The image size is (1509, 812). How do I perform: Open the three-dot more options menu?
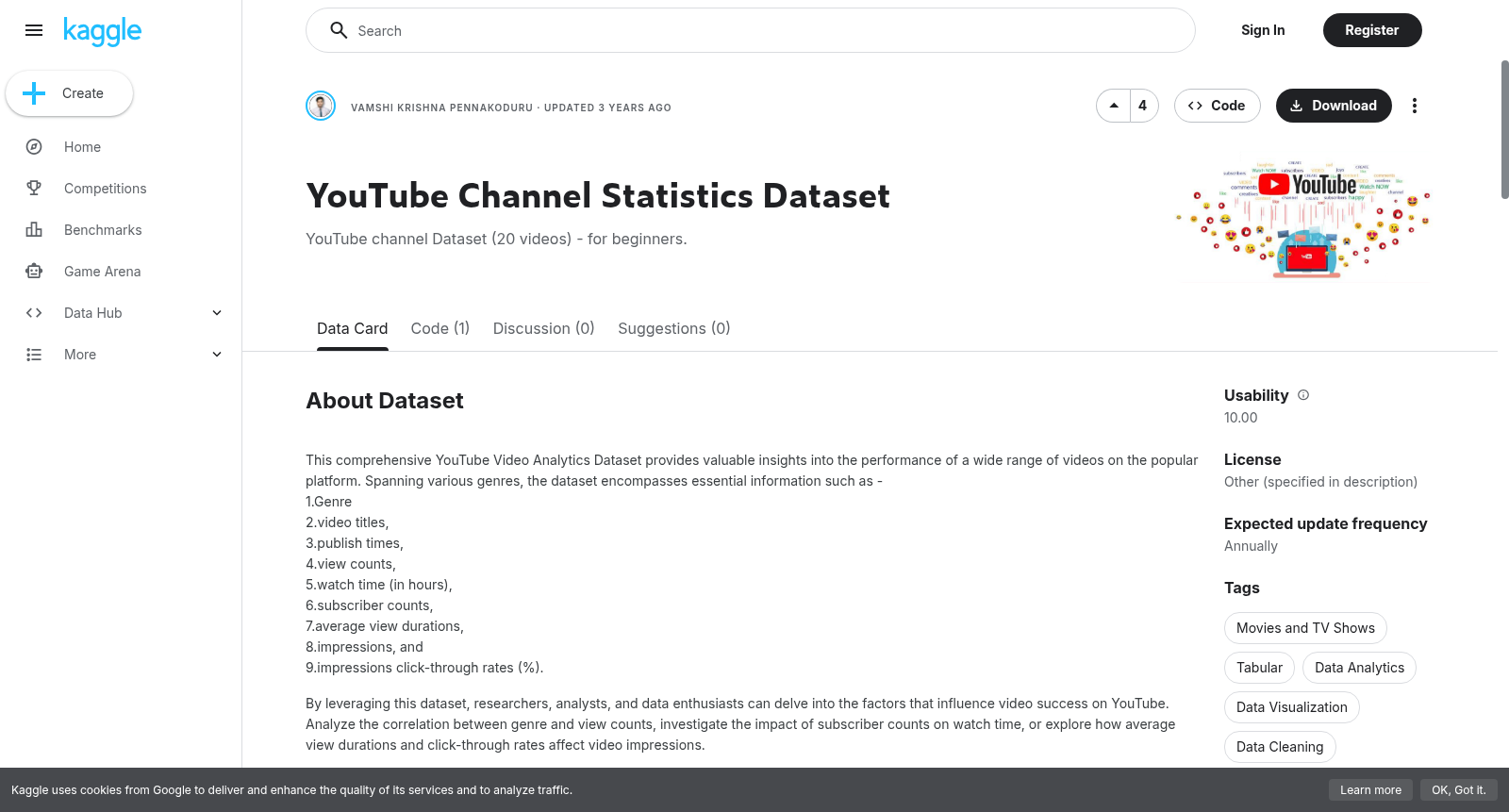pyautogui.click(x=1414, y=106)
